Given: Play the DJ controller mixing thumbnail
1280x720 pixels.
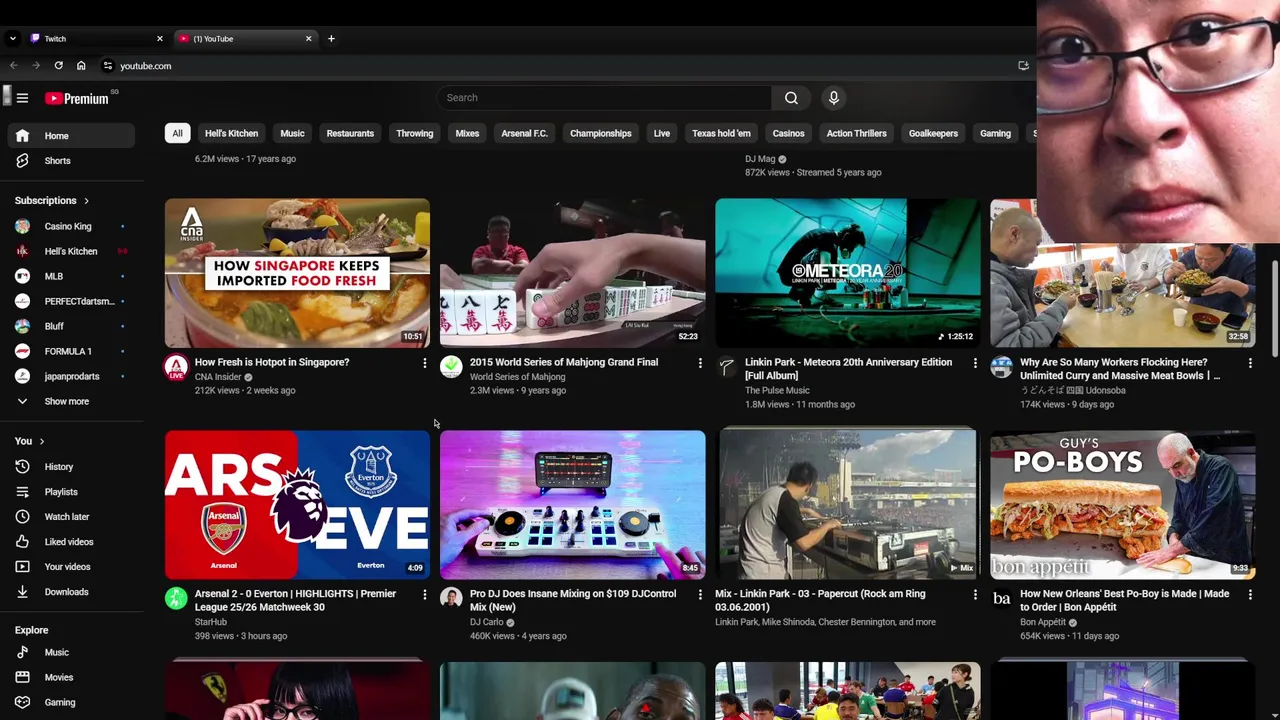Looking at the screenshot, I should pos(572,504).
